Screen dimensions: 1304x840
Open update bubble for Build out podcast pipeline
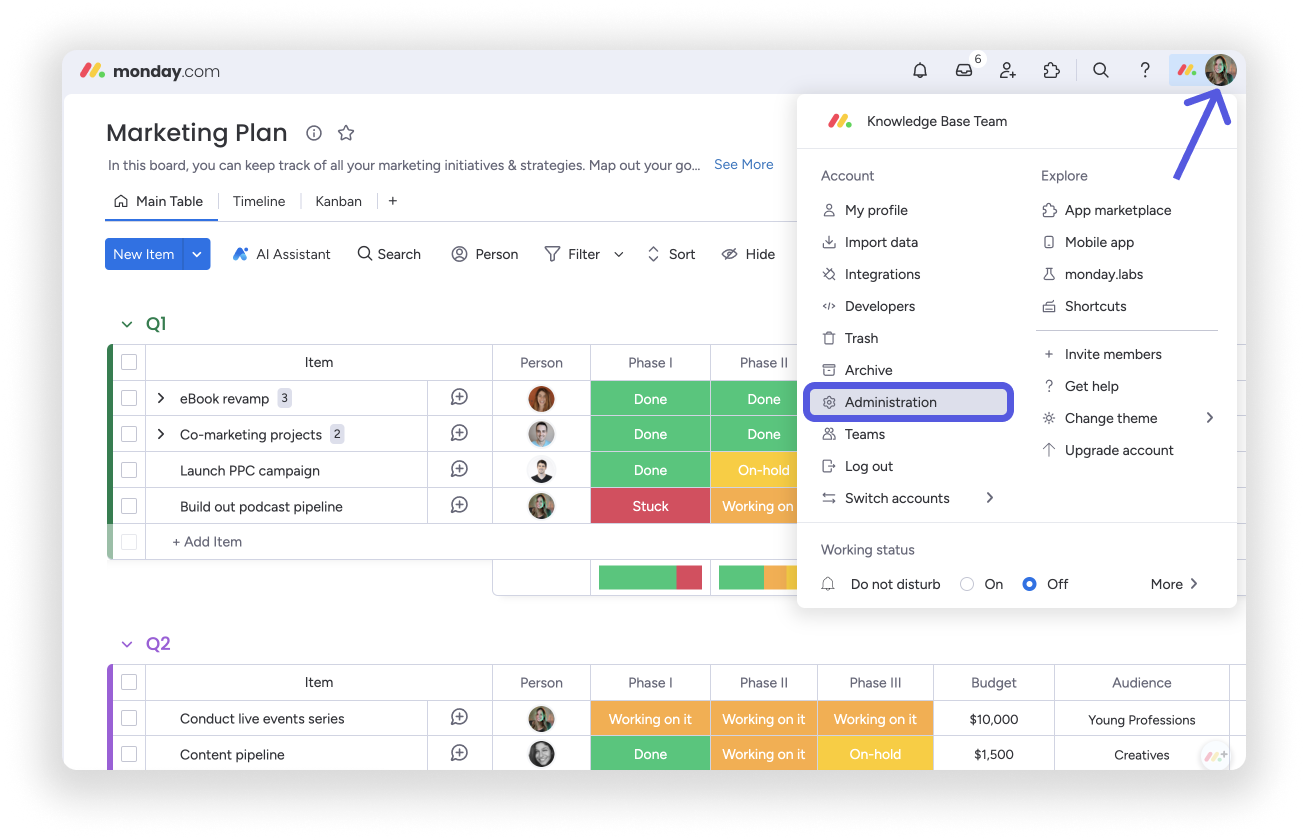[459, 506]
